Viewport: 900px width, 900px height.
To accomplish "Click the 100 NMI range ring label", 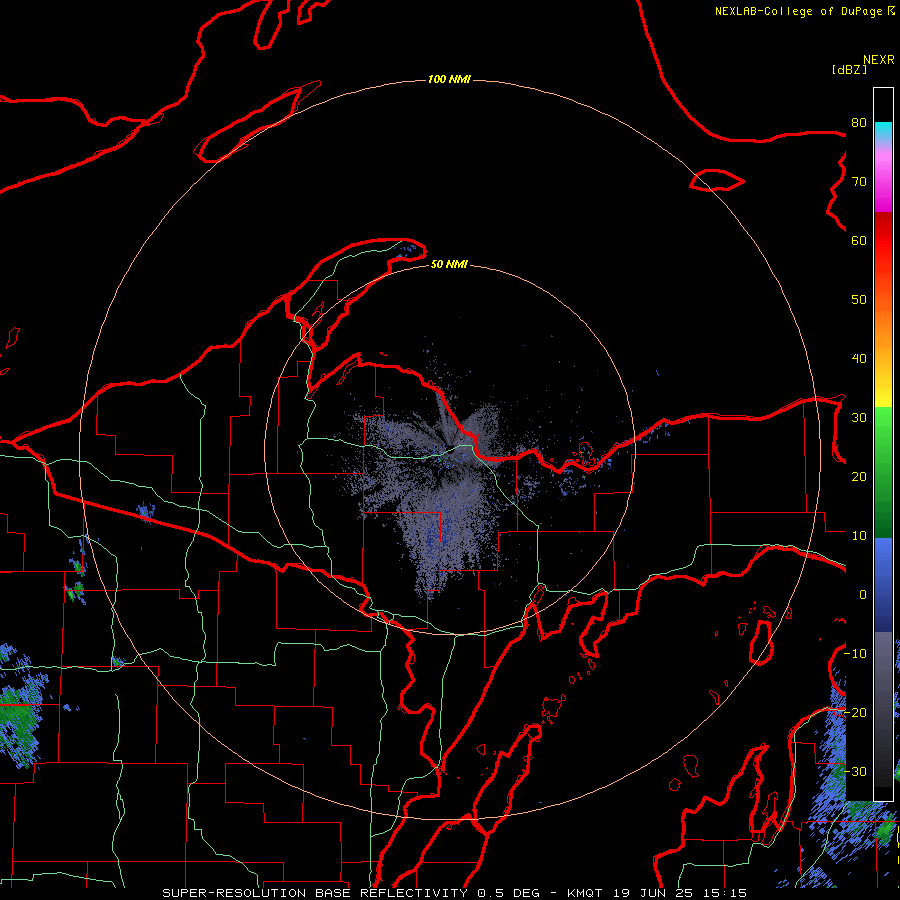I will pos(449,79).
